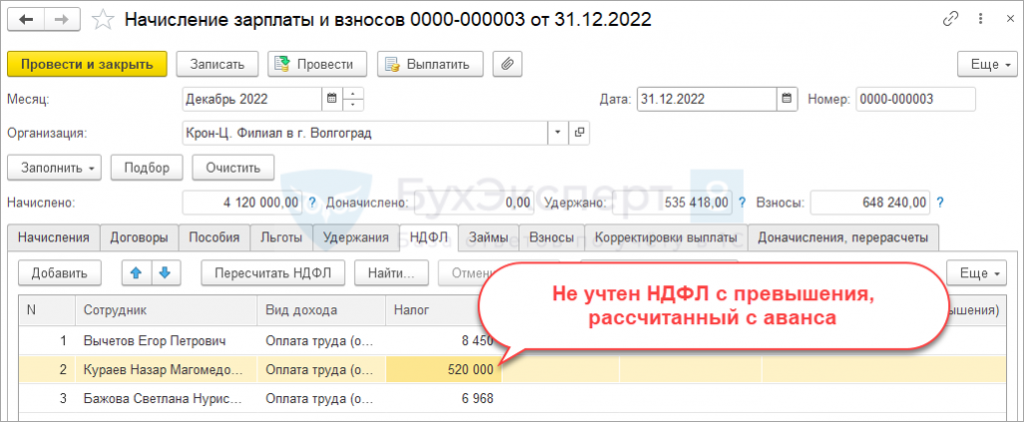Click the Начислено amount 4 120 000,00

(x=242, y=203)
